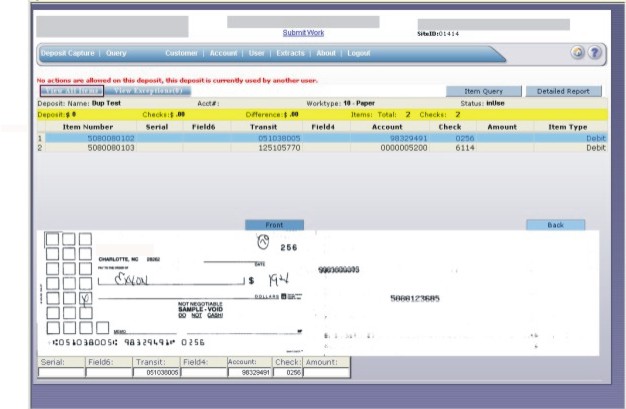Click the Submit Work link
The width and height of the screenshot is (626, 409).
303,33
